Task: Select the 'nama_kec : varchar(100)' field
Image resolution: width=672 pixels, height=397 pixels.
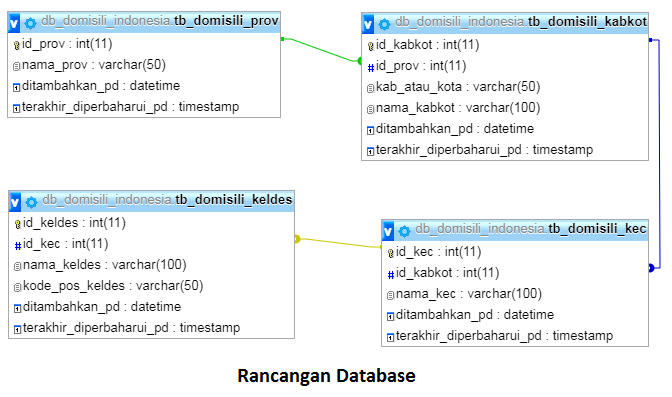Action: pyautogui.click(x=469, y=294)
